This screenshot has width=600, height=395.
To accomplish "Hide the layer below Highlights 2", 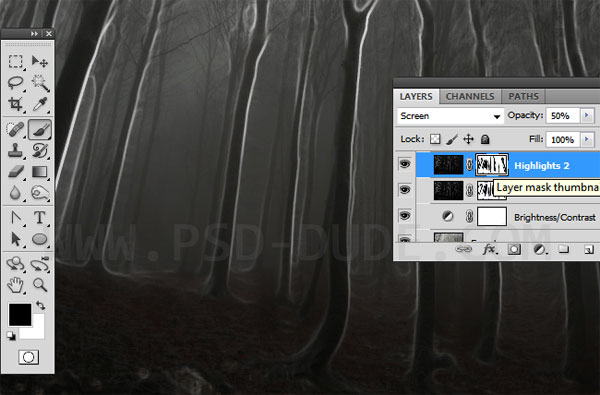I will coord(405,190).
